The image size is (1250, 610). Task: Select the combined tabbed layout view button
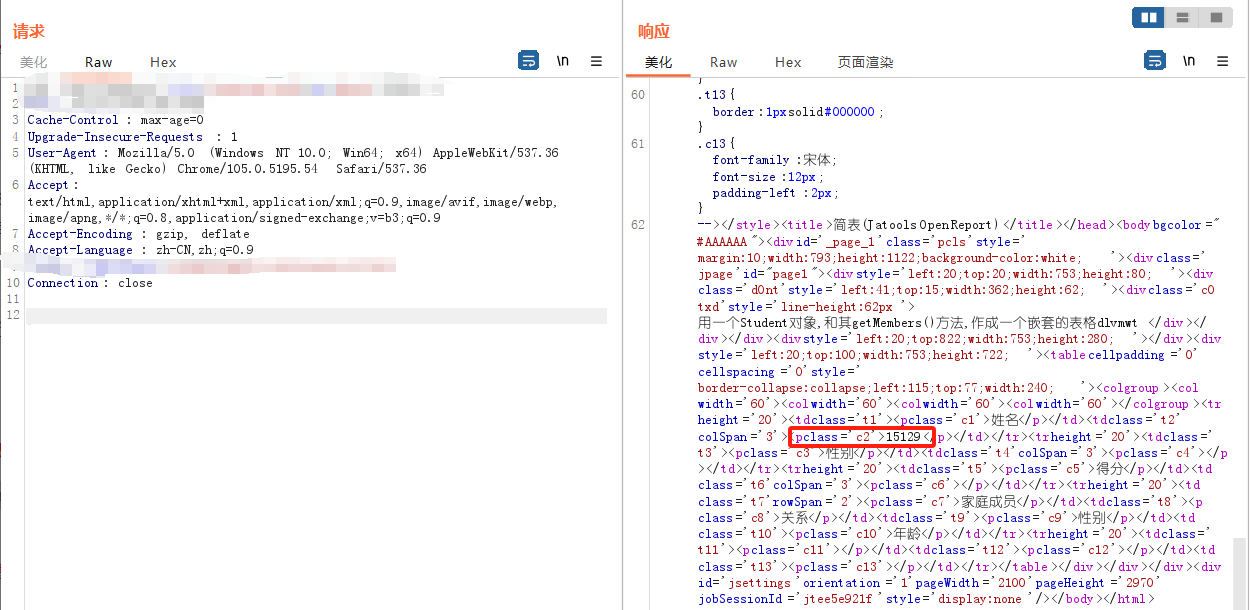pos(1216,17)
